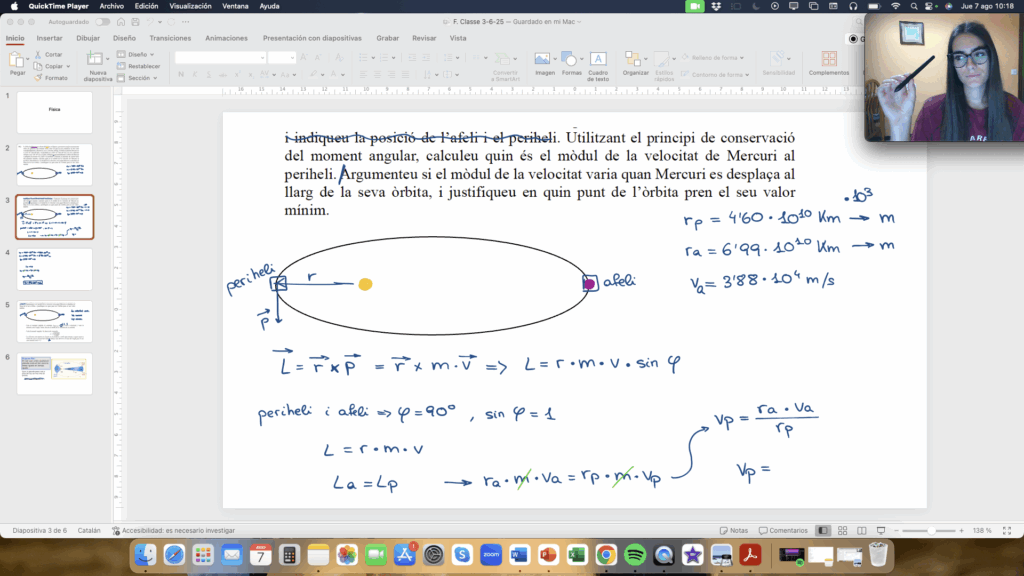Select the Formas shapes icon
1024x576 pixels.
pyautogui.click(x=569, y=59)
